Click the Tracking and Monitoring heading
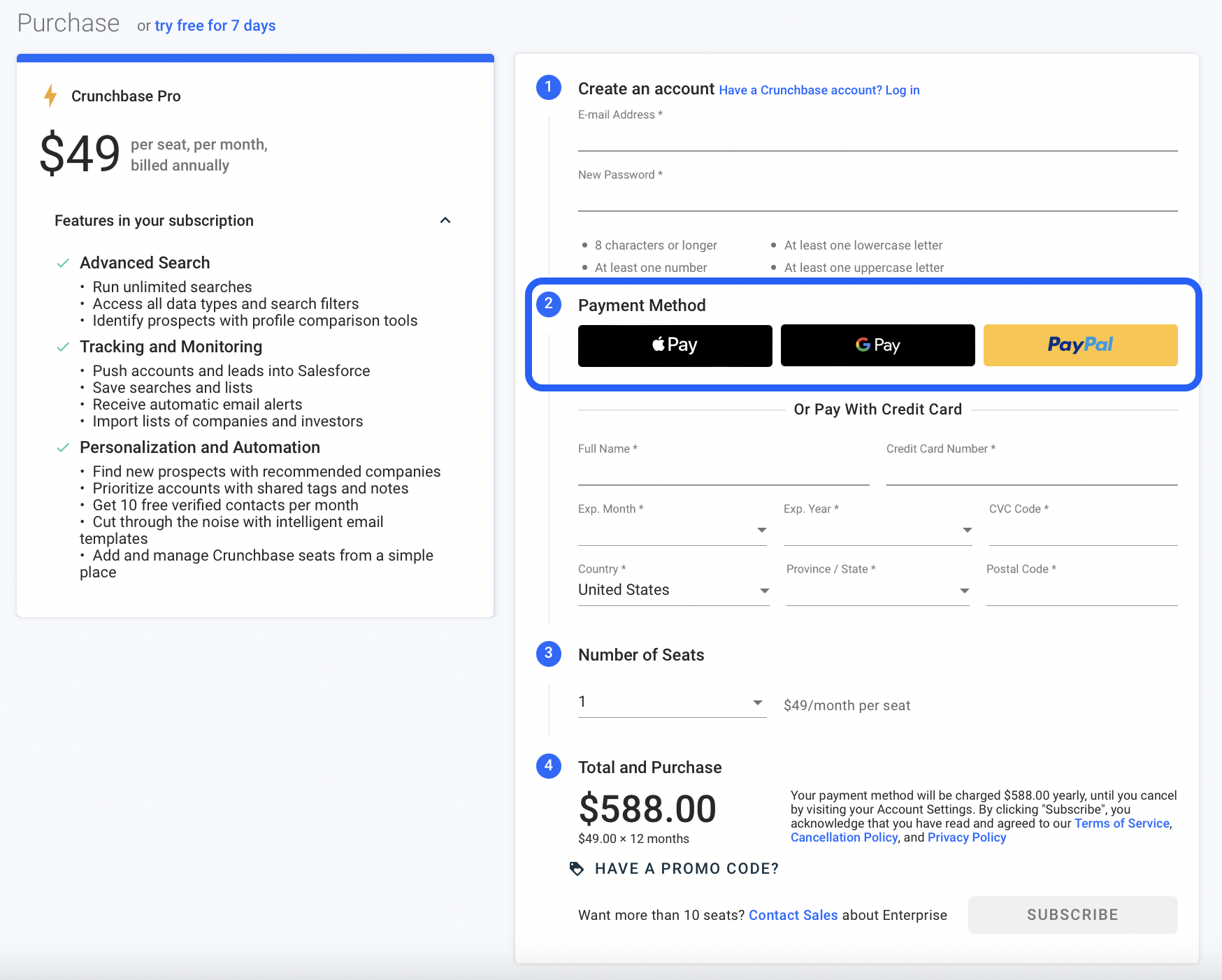Screen dimensions: 1222x980 pyautogui.click(x=171, y=347)
